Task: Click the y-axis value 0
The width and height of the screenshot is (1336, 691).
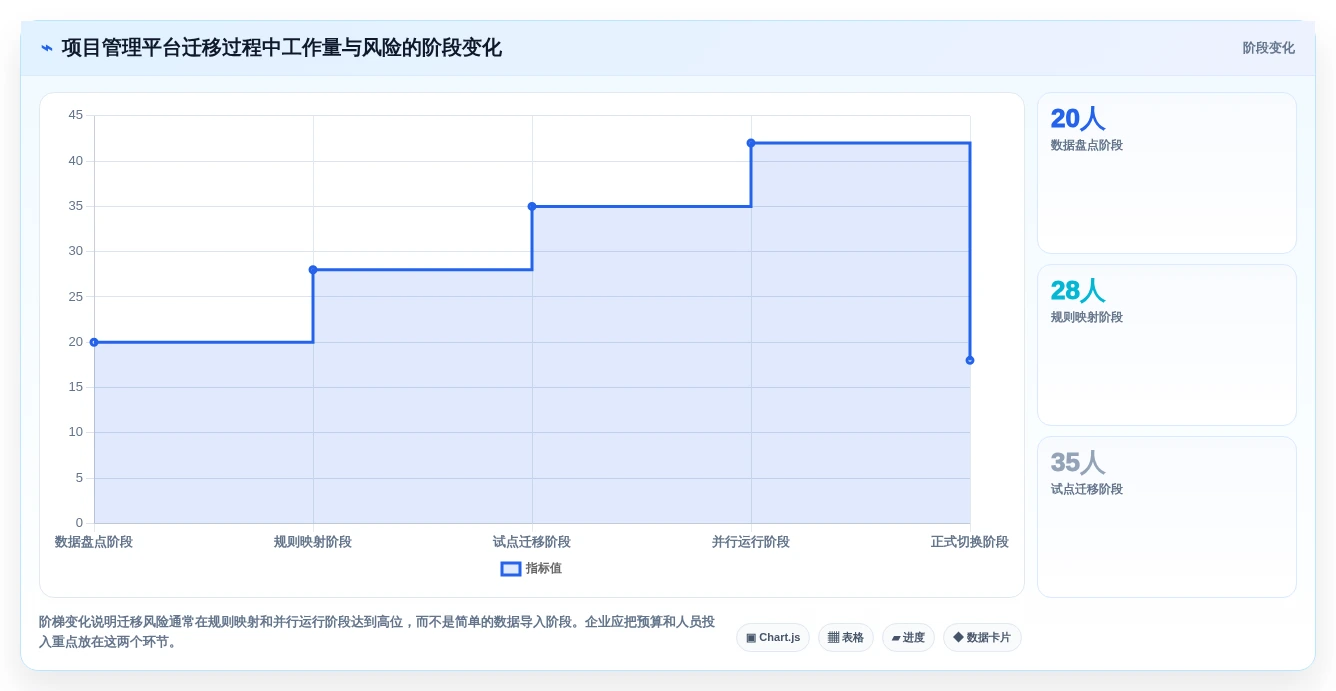Action: point(80,523)
